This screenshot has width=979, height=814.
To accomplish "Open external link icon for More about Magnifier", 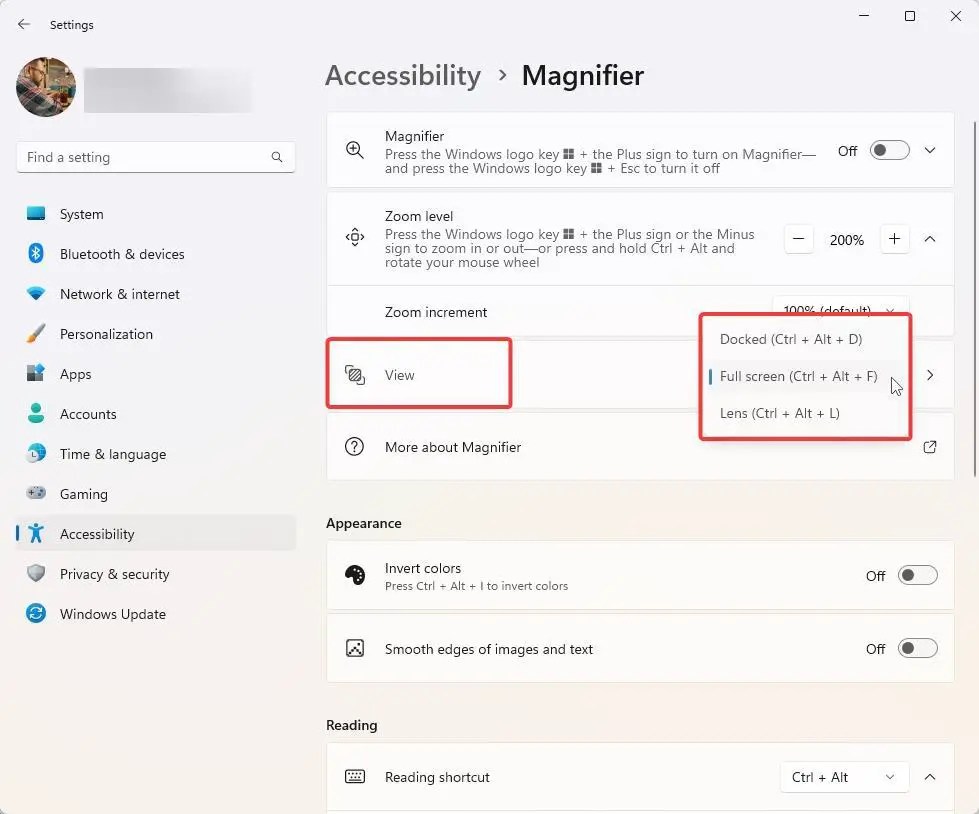I will tap(930, 447).
